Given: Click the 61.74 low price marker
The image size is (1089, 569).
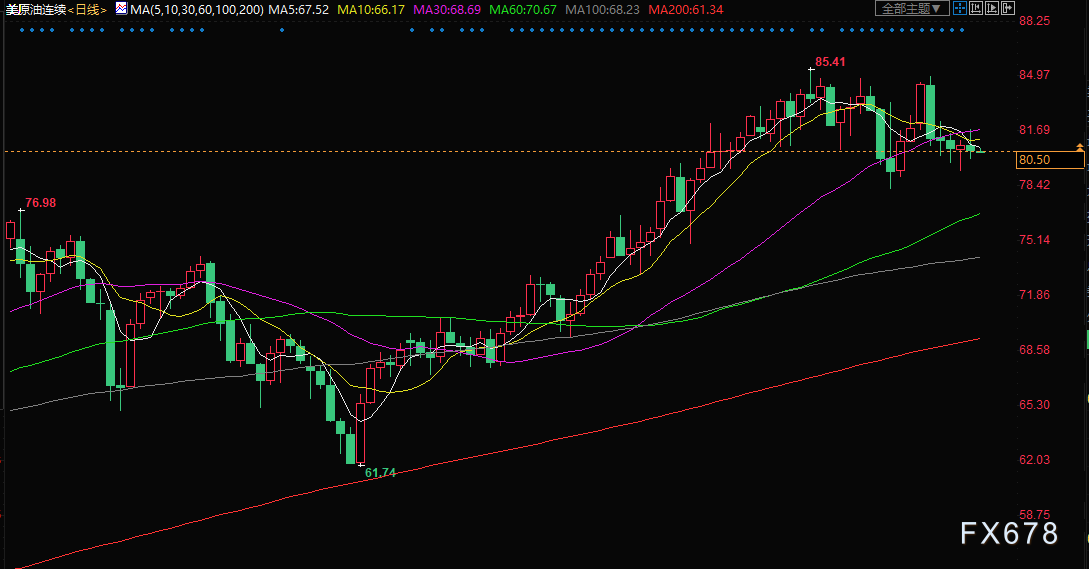Looking at the screenshot, I should [380, 472].
